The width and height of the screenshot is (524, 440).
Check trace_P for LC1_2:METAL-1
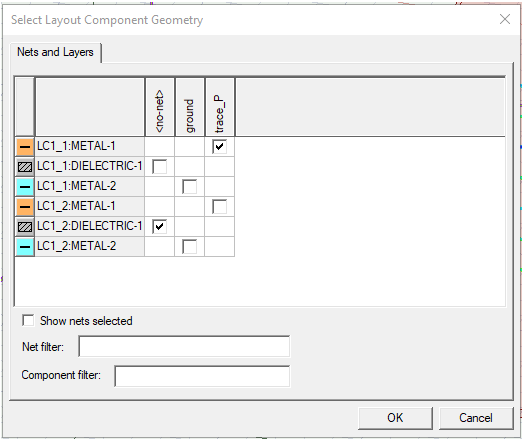pos(220,206)
